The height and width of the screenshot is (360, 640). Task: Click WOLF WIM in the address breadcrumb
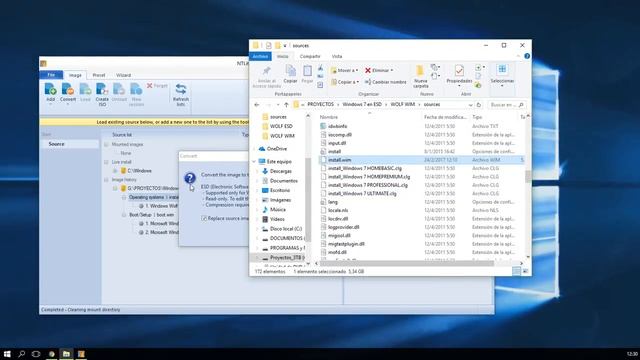coord(402,104)
